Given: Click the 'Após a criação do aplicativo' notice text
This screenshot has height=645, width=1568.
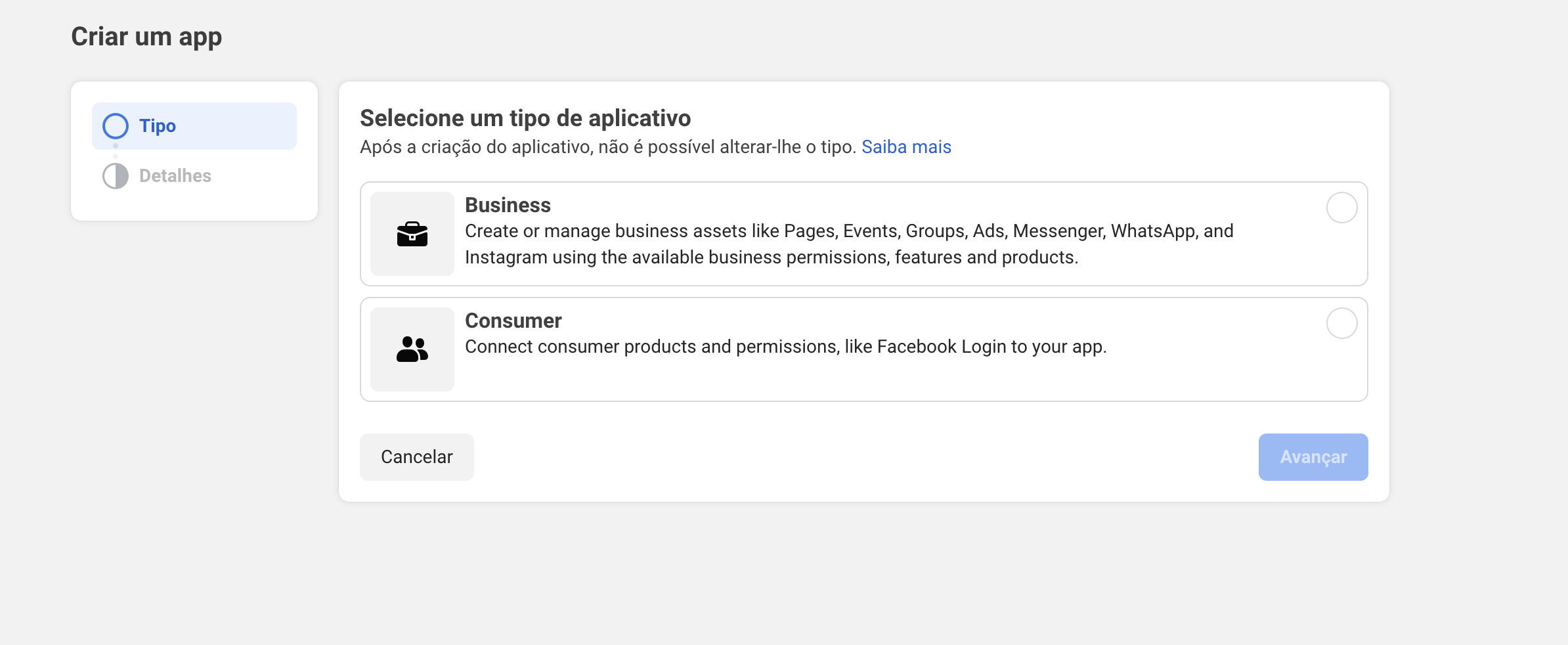Looking at the screenshot, I should 607,147.
